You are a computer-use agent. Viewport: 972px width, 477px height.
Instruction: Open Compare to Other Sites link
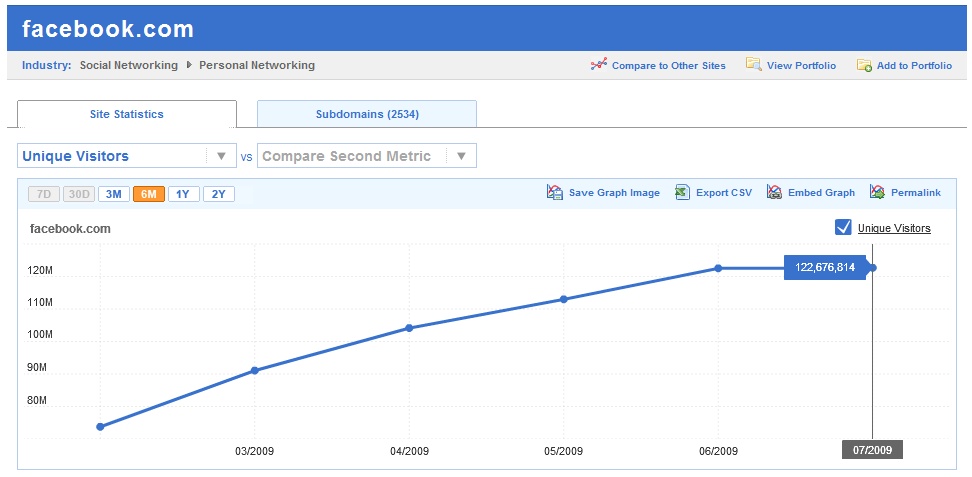[x=669, y=65]
